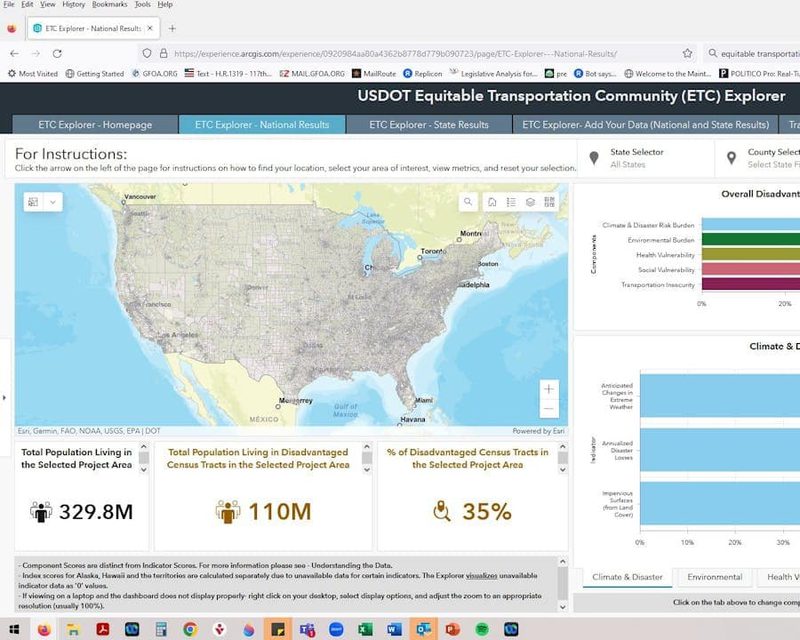Switch to ETC Explorer - Homepage tab

tap(95, 125)
